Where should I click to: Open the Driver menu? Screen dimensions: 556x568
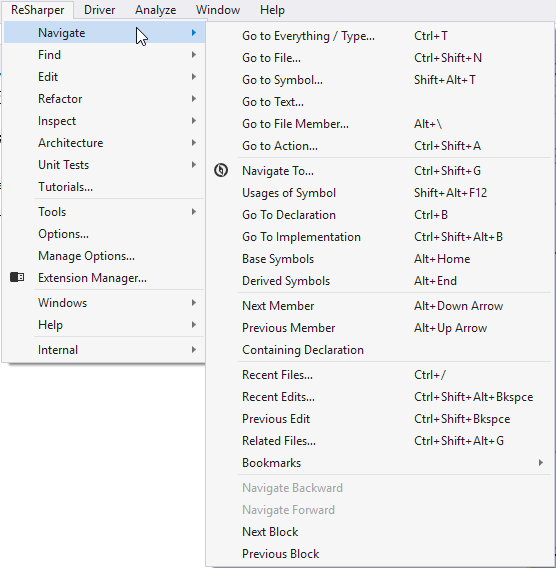click(99, 10)
